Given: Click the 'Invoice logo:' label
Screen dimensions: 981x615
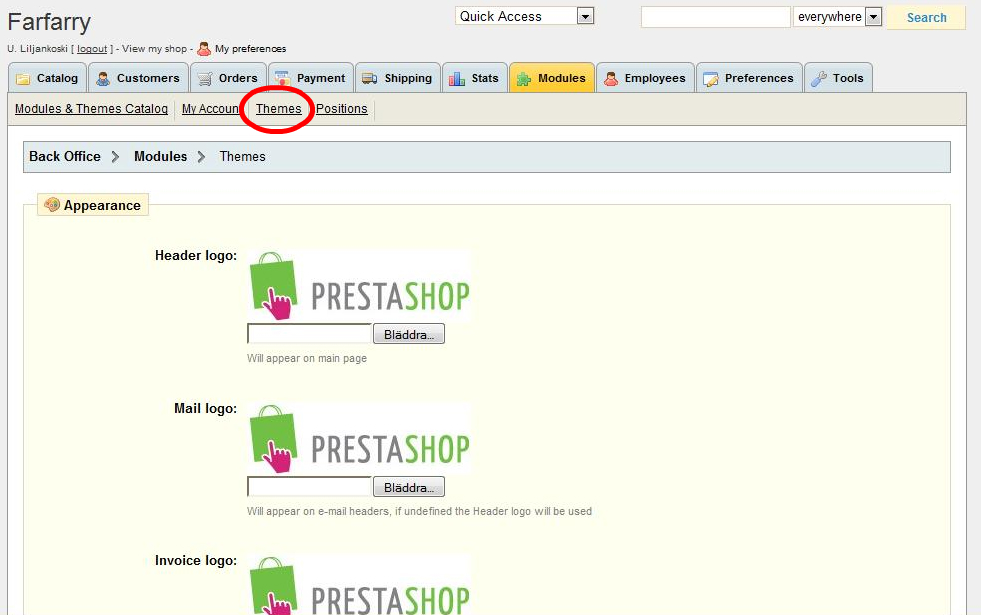Looking at the screenshot, I should click(196, 561).
